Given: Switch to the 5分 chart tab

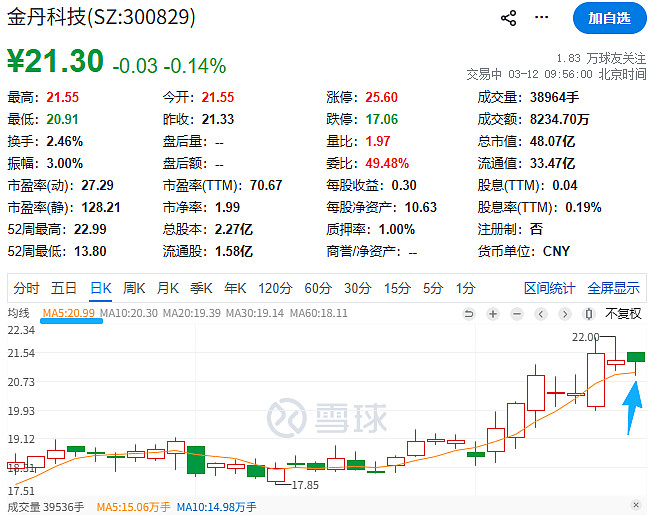Looking at the screenshot, I should click(433, 288).
